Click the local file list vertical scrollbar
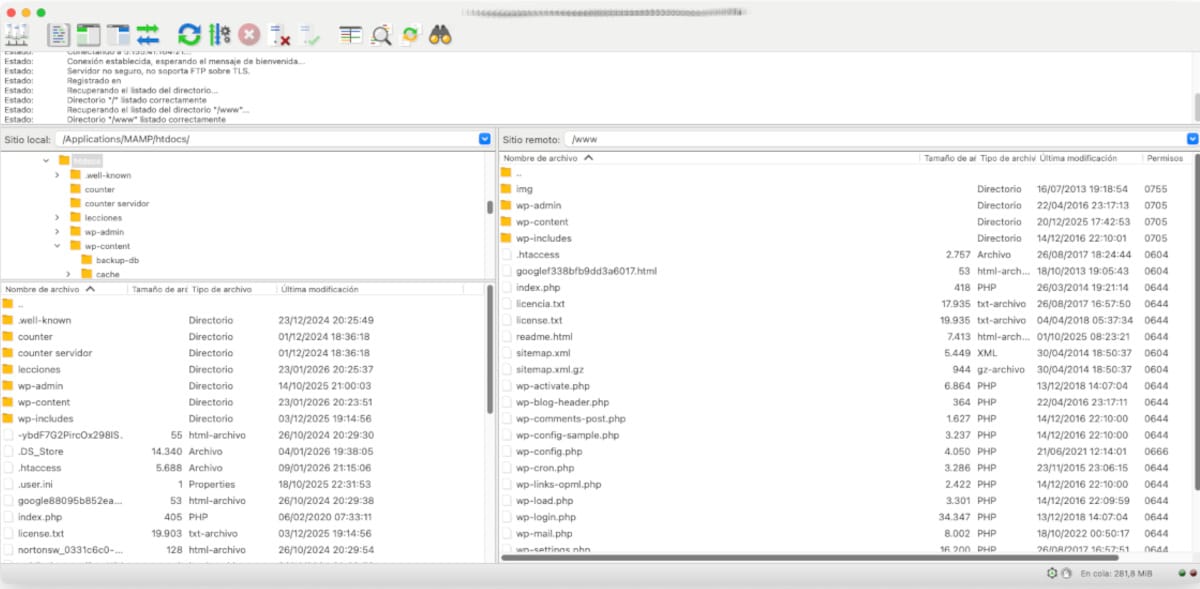The height and width of the screenshot is (589, 1200). 490,350
